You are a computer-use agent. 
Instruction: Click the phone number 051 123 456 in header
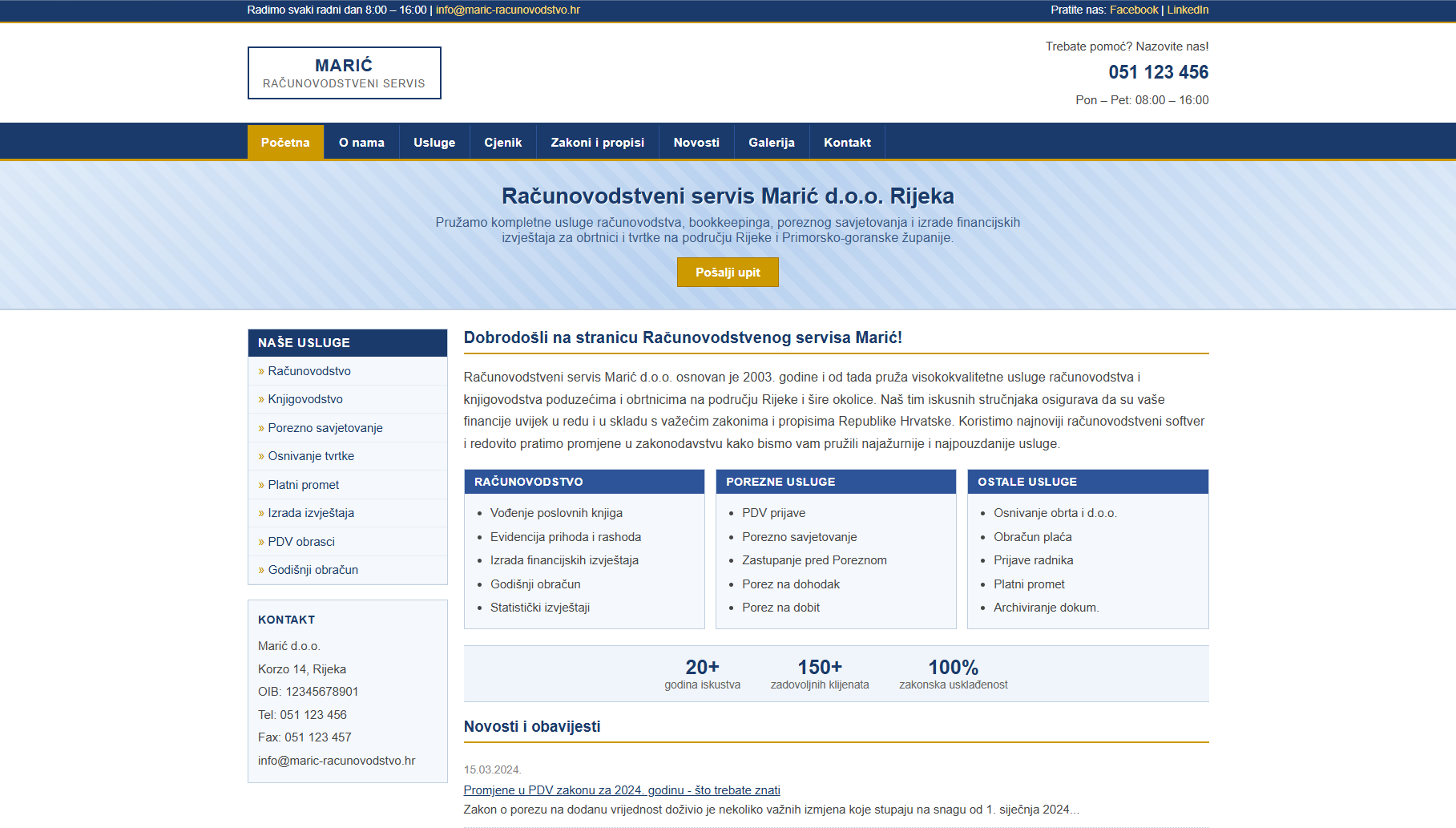(x=1158, y=72)
